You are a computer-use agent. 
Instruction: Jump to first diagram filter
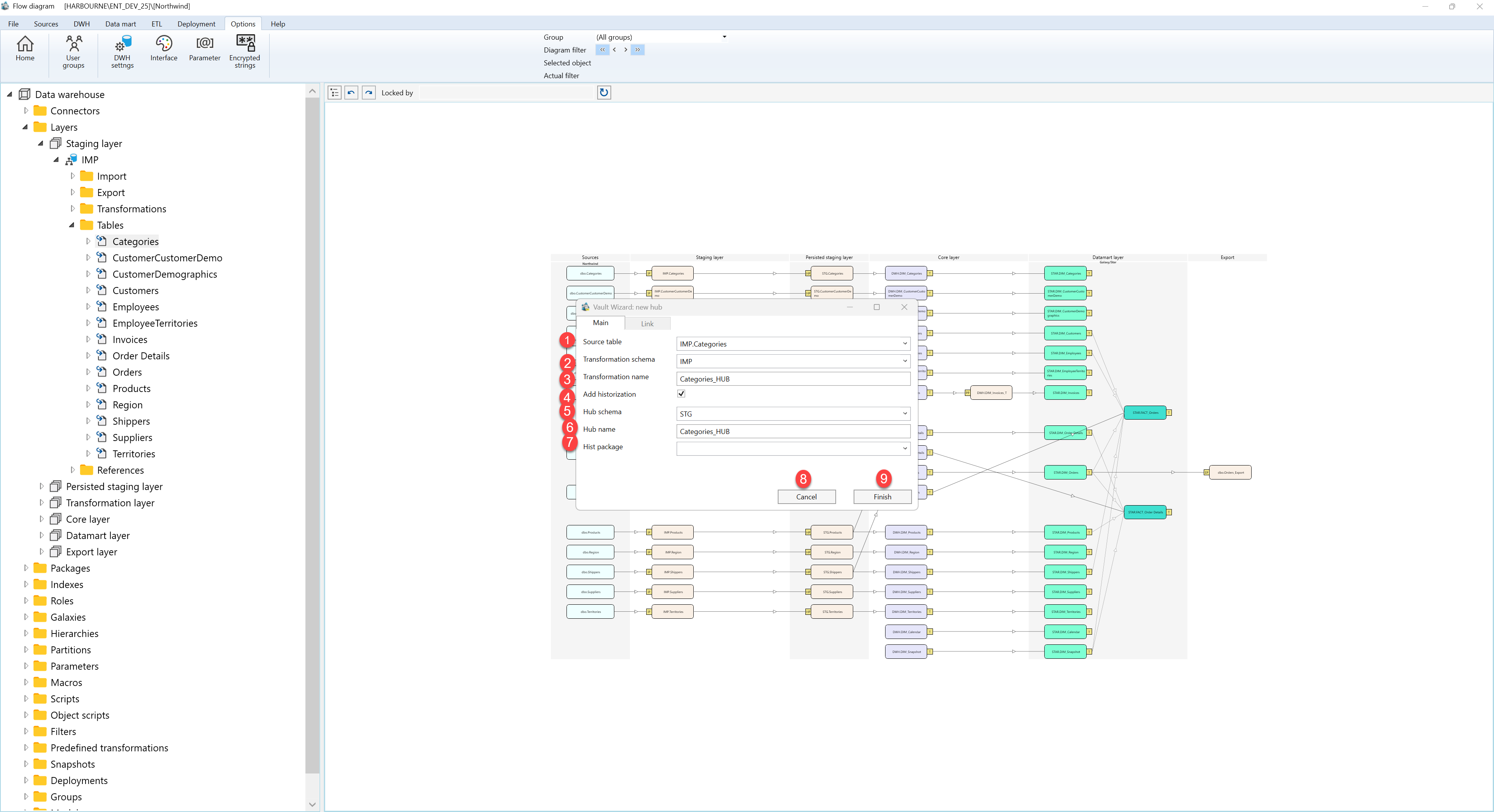tap(602, 50)
